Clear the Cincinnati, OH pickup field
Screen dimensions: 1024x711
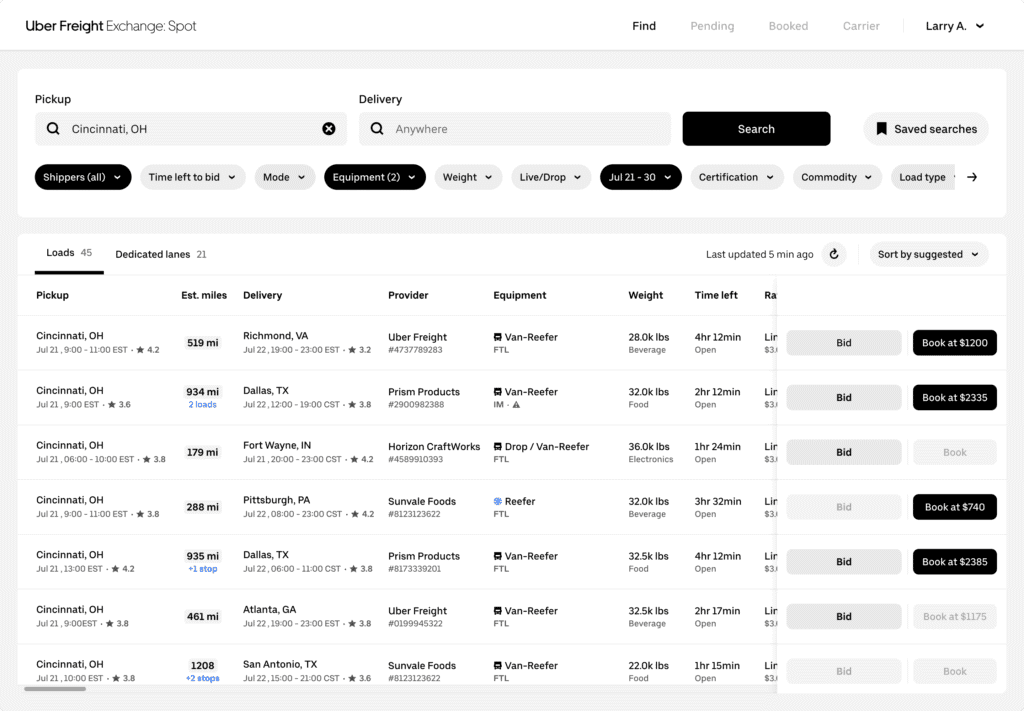coord(328,129)
